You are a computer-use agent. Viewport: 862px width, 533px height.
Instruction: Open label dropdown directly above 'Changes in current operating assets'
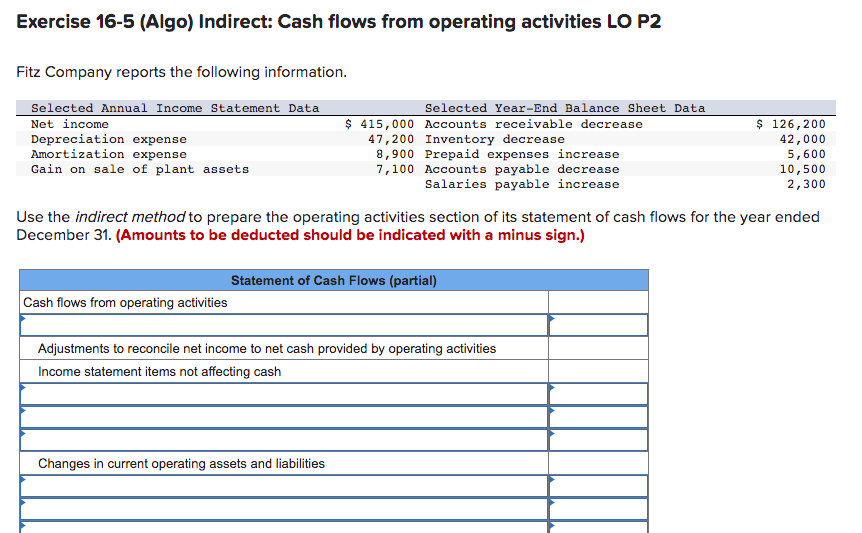(284, 441)
